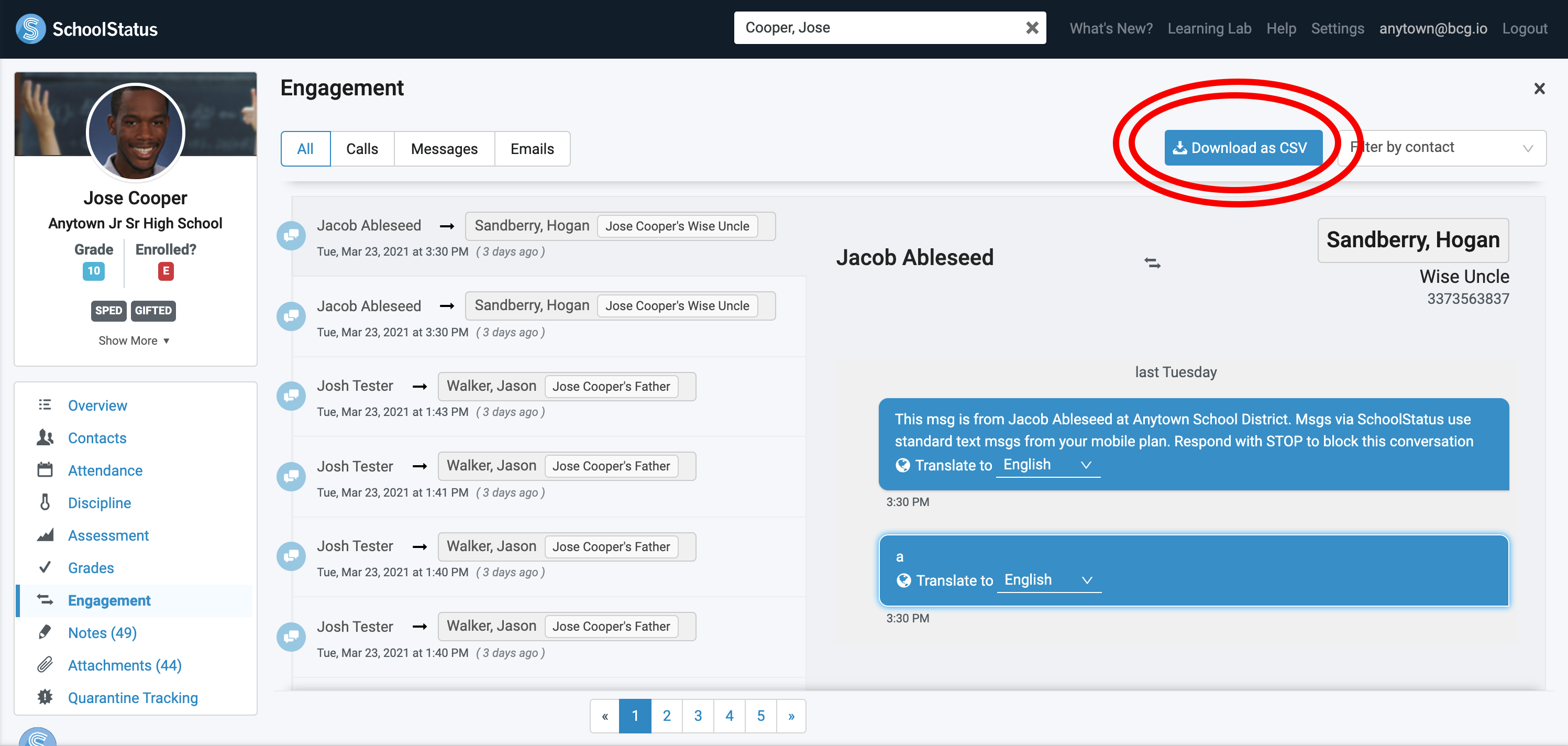Open Quarantine Tracking
Screen dimensions: 1568x746
(132, 697)
